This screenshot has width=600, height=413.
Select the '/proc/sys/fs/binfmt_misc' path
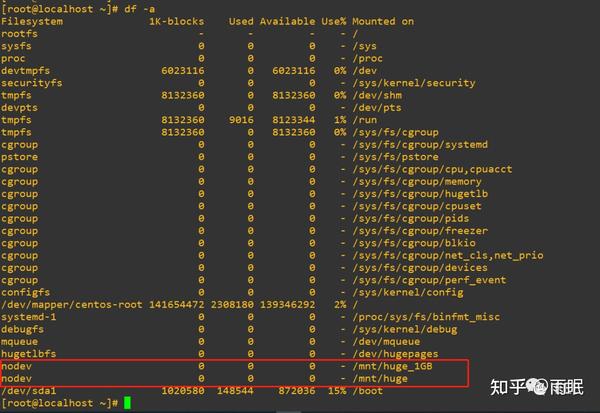pyautogui.click(x=426, y=317)
